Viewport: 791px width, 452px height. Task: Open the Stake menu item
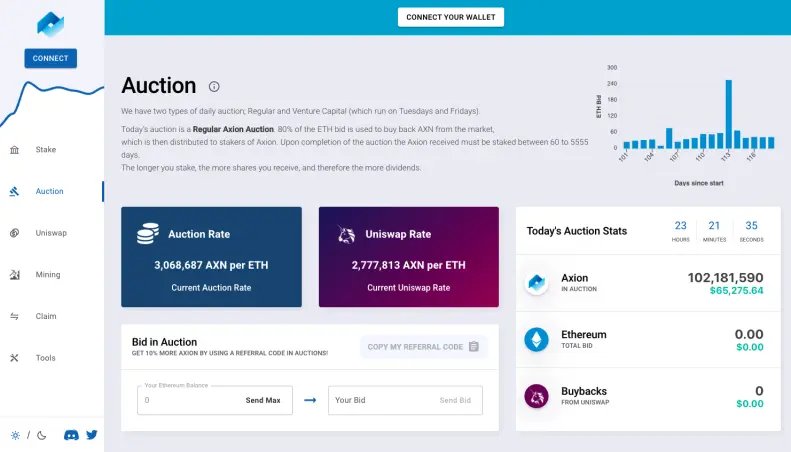tap(46, 150)
